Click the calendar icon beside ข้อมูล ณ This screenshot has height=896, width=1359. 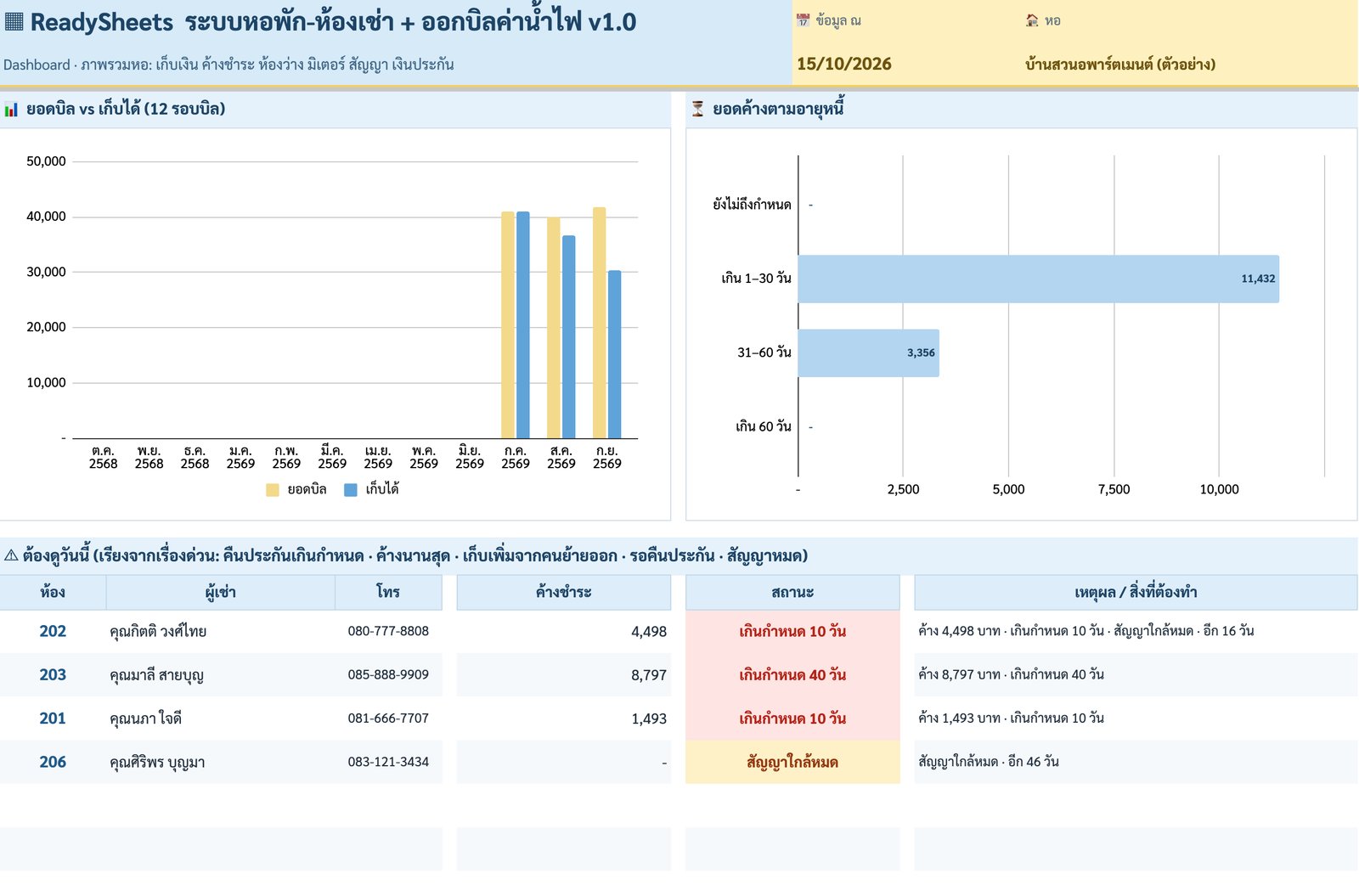pos(803,20)
